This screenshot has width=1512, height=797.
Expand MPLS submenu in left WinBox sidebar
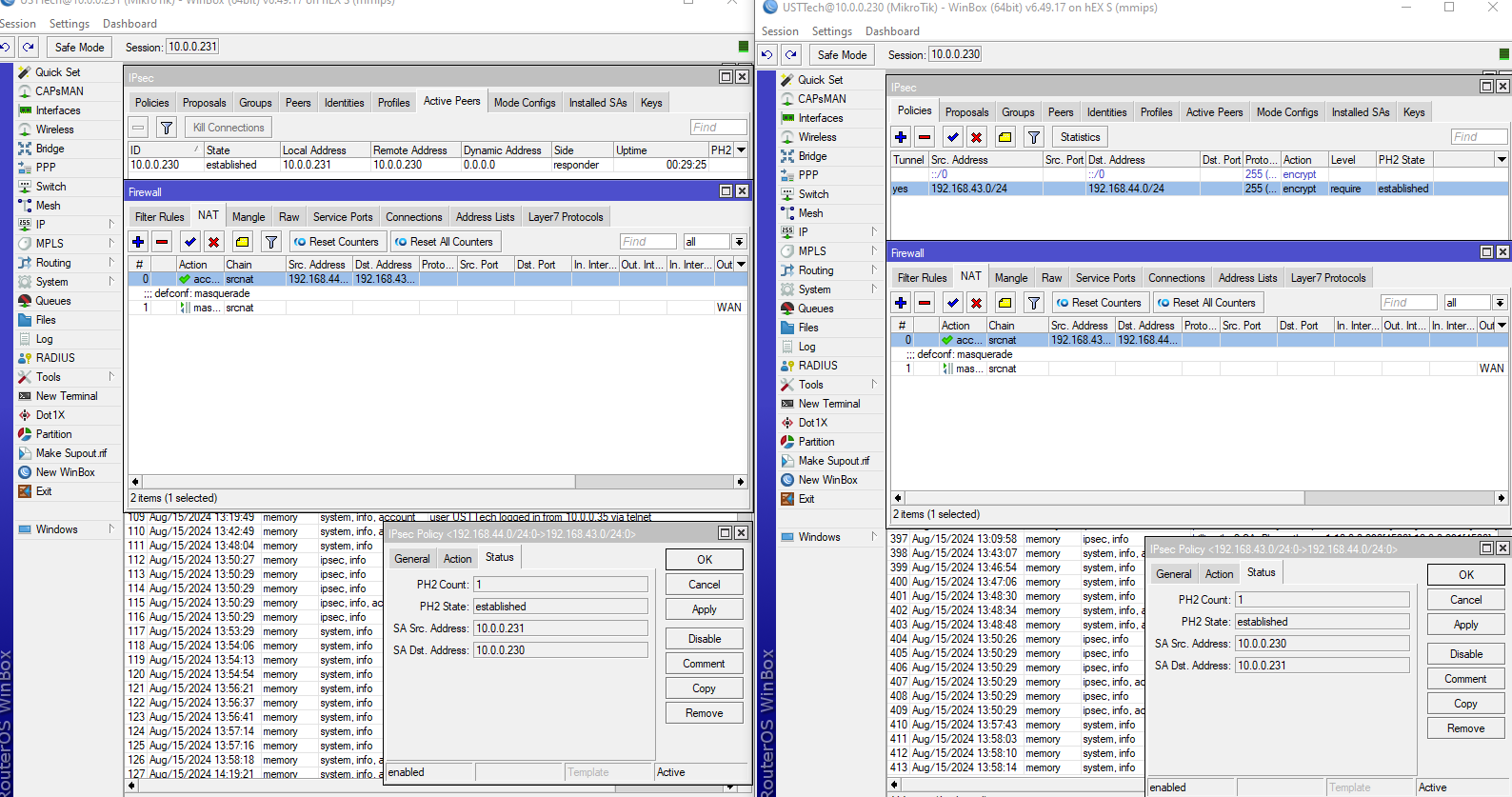[111, 244]
